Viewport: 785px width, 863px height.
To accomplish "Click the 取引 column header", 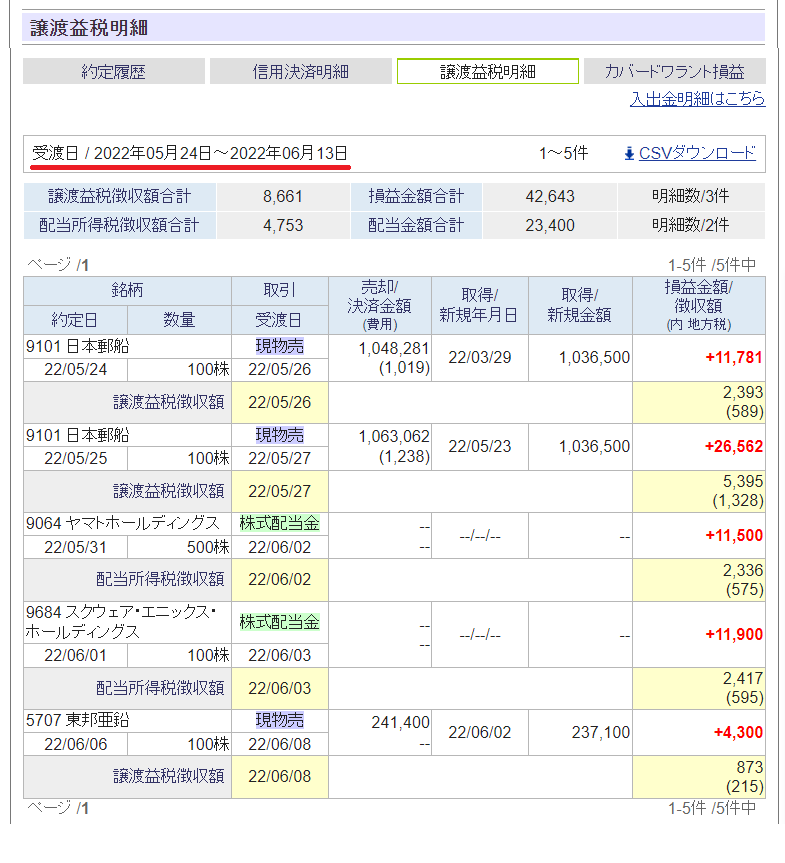I will click(280, 291).
